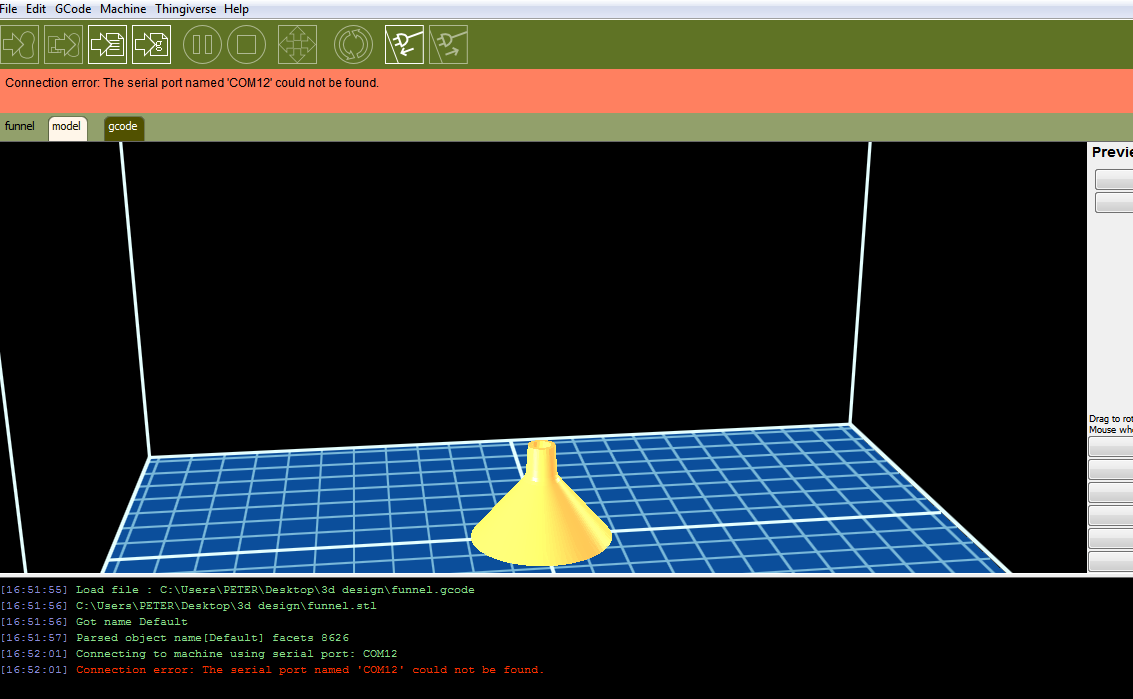Open the Thingiverse menu

click(185, 9)
